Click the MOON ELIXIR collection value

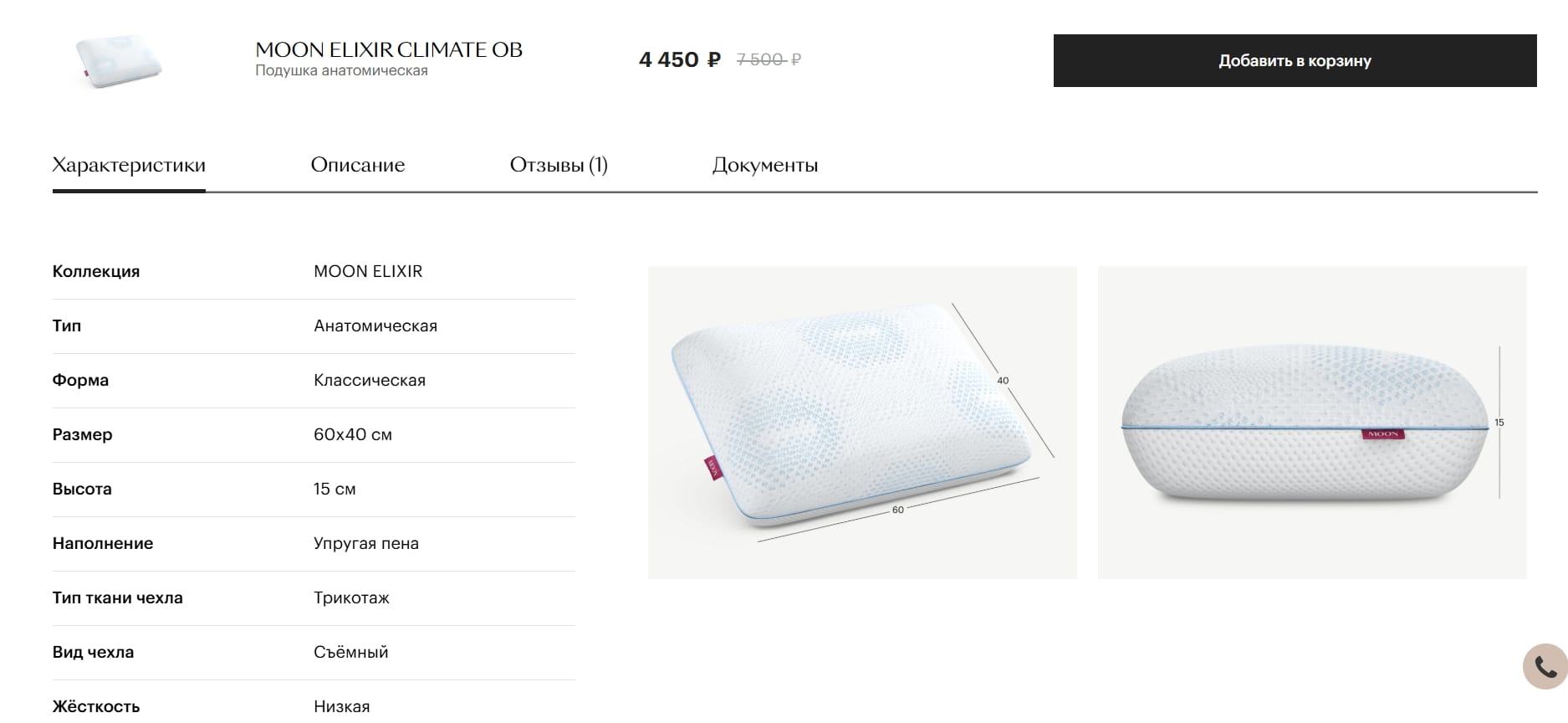[x=368, y=271]
